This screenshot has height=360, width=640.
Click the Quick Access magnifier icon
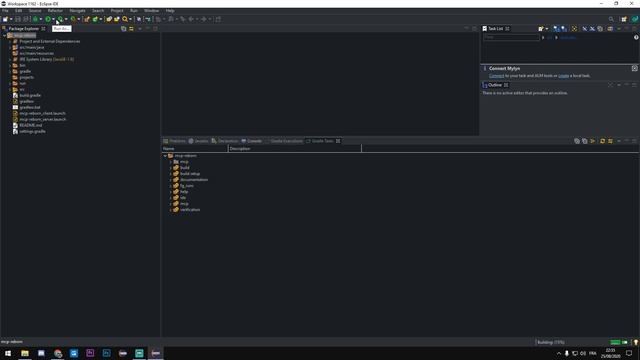[x=611, y=19]
